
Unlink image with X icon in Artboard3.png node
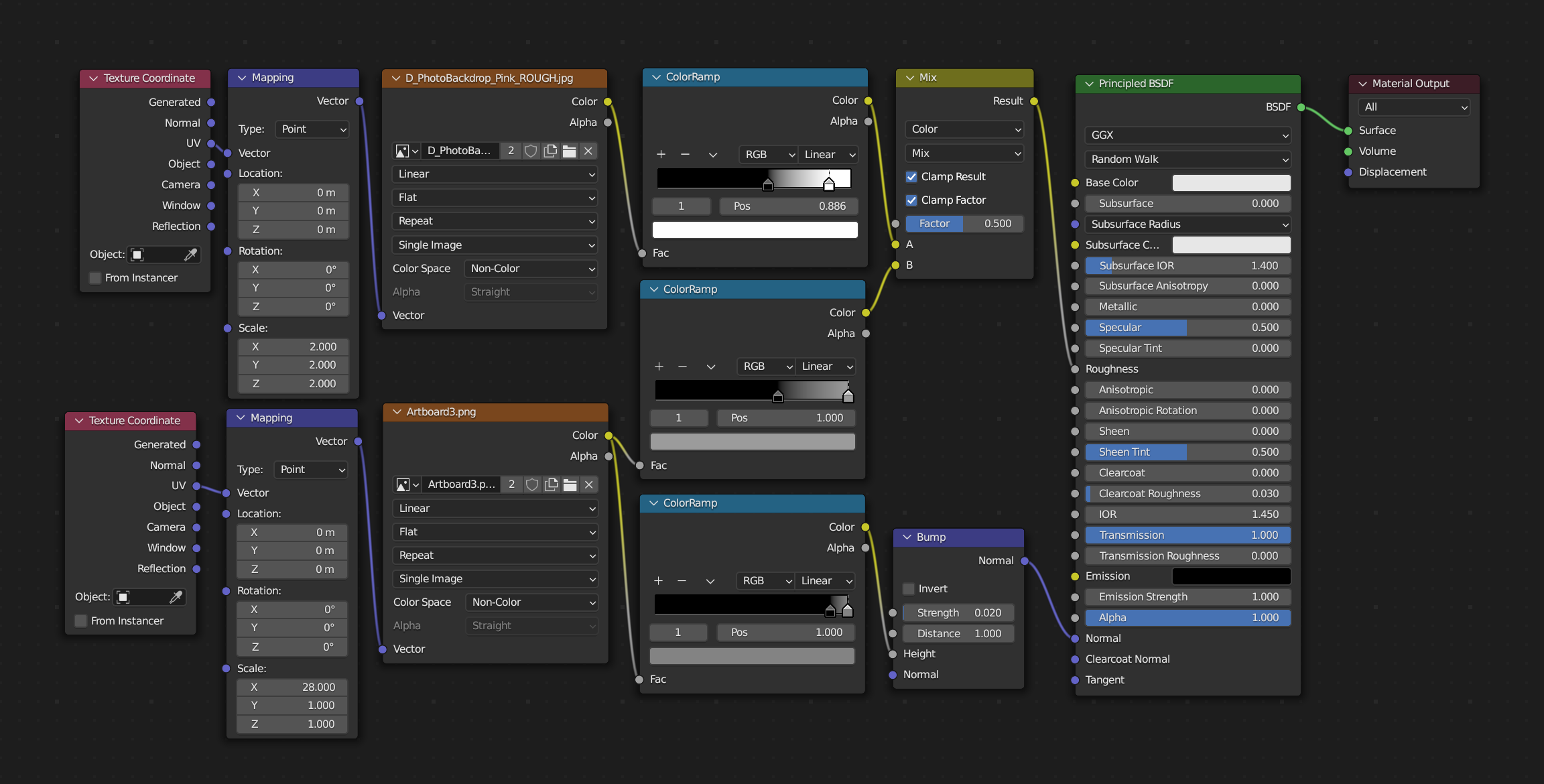click(x=588, y=484)
